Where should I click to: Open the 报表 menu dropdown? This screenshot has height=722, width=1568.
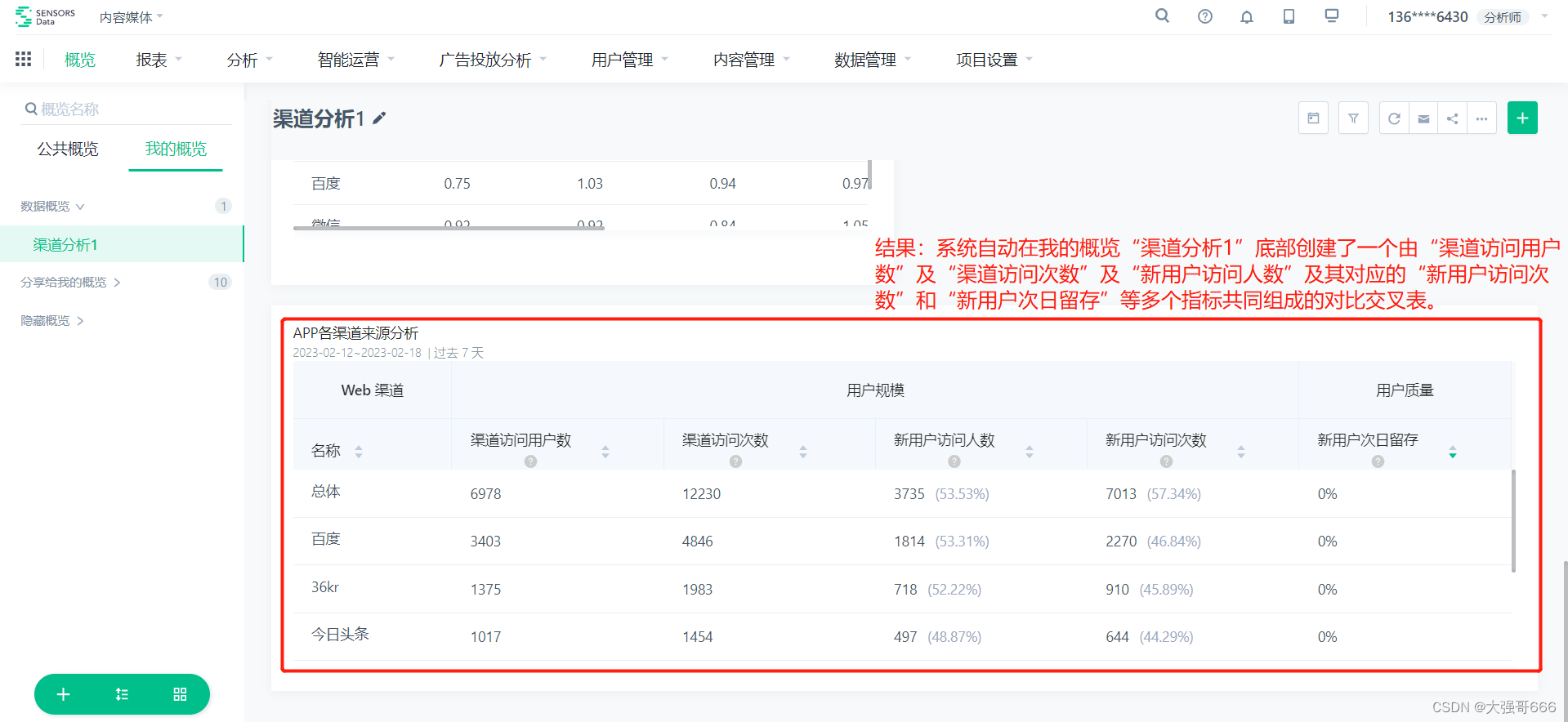[x=159, y=60]
